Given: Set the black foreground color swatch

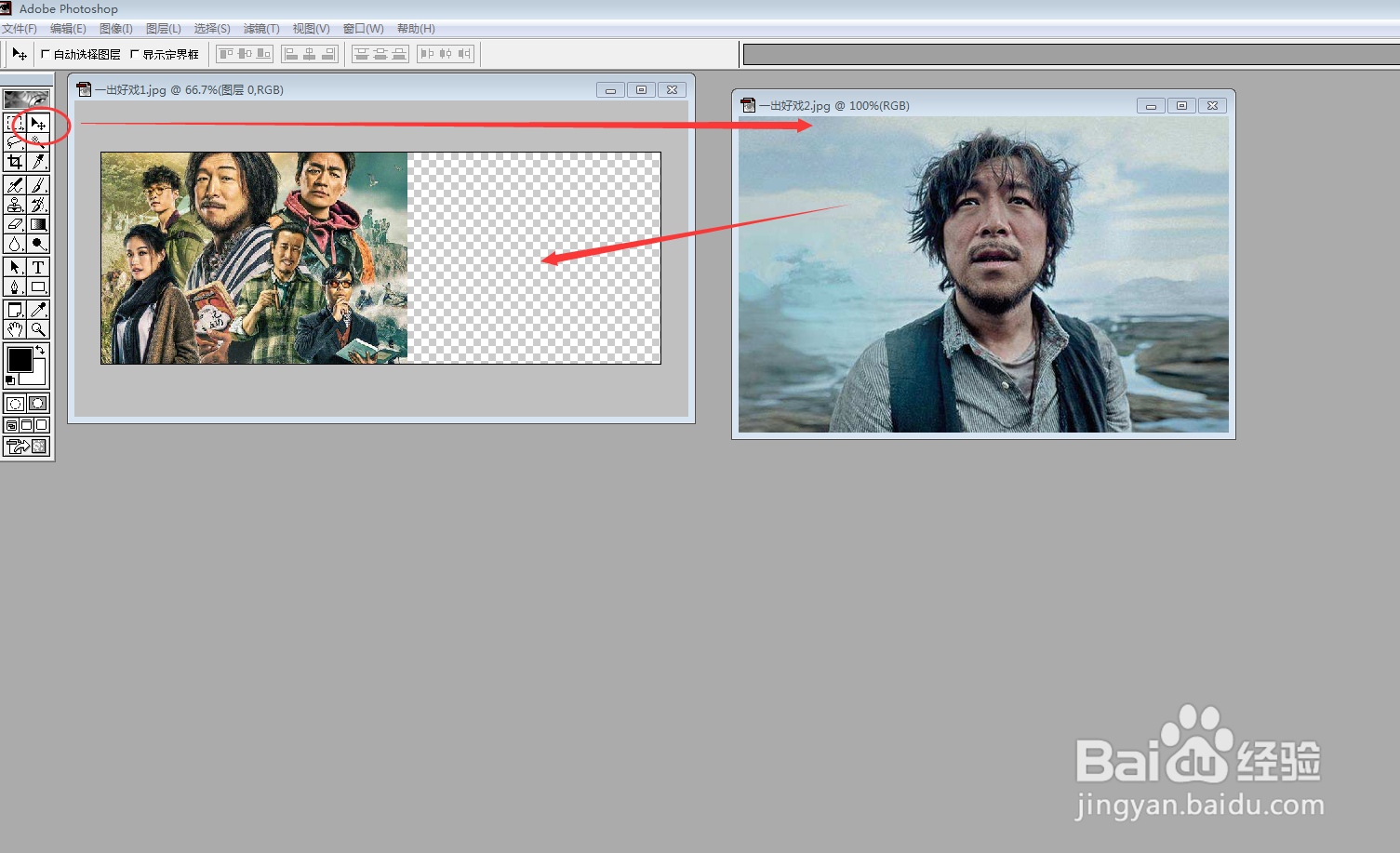Looking at the screenshot, I should tap(19, 358).
